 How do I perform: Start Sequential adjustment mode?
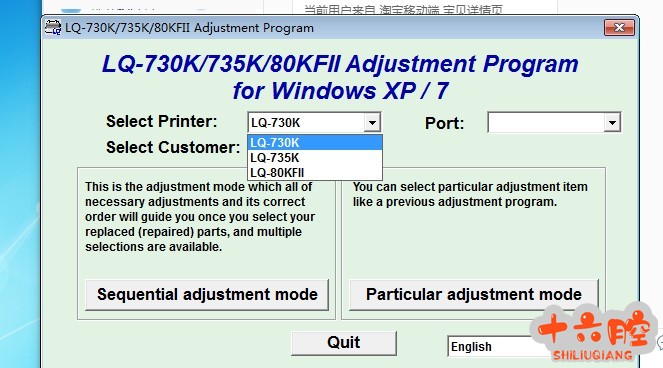(x=207, y=295)
